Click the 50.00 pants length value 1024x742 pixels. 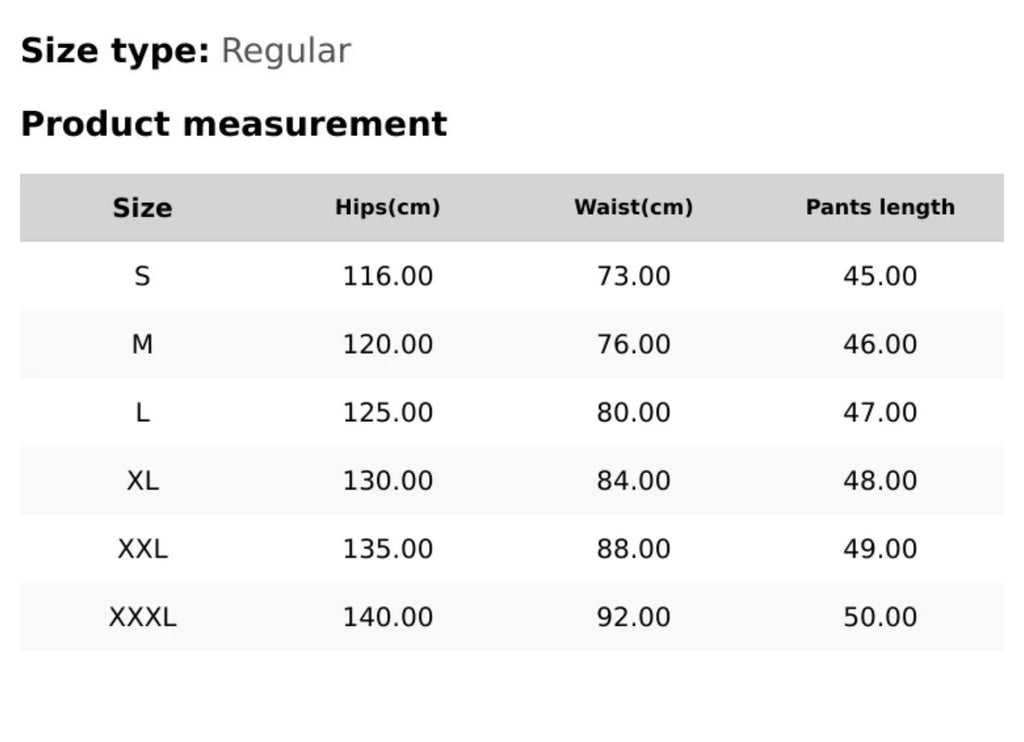(x=880, y=616)
